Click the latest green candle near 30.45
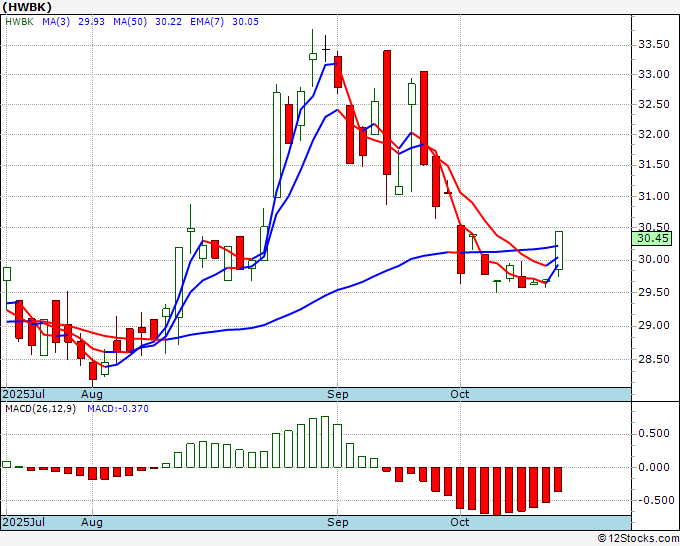Image resolution: width=680 pixels, height=546 pixels. click(559, 250)
